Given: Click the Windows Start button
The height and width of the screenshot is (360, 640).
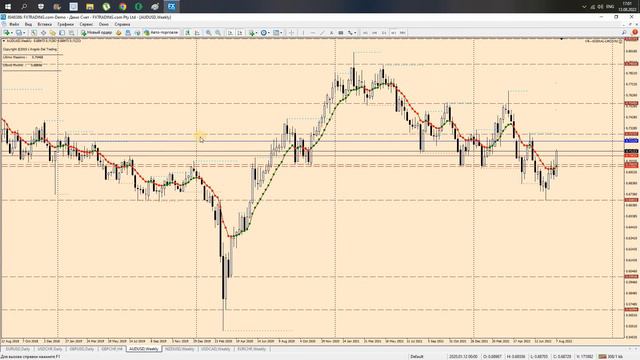Looking at the screenshot, I should click(x=8, y=7).
